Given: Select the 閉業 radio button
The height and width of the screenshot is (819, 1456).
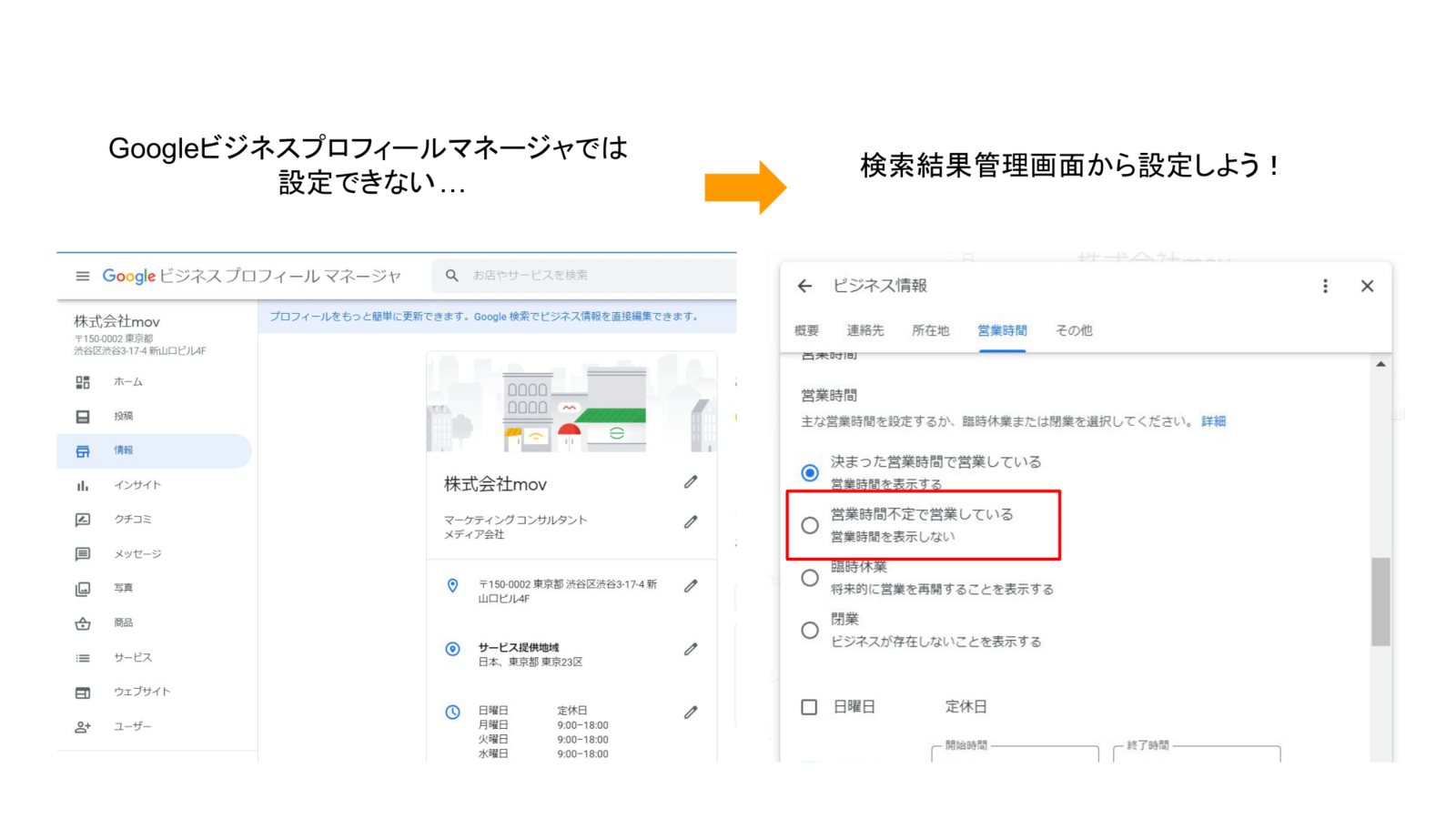Looking at the screenshot, I should pos(810,630).
